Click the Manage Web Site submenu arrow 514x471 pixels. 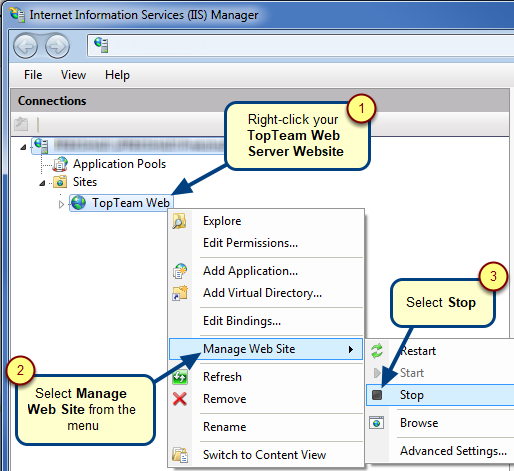click(351, 349)
